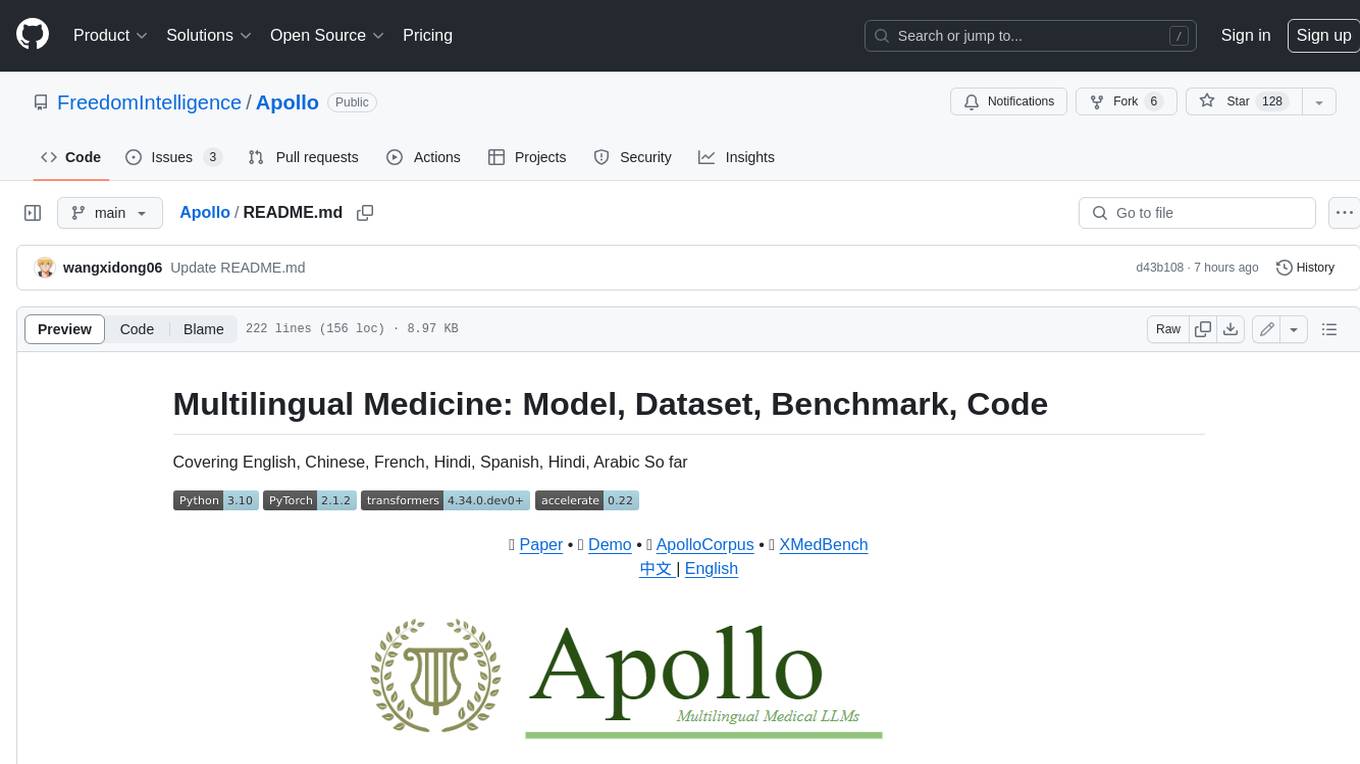Open the Demo link
The width and height of the screenshot is (1360, 764).
click(x=610, y=545)
